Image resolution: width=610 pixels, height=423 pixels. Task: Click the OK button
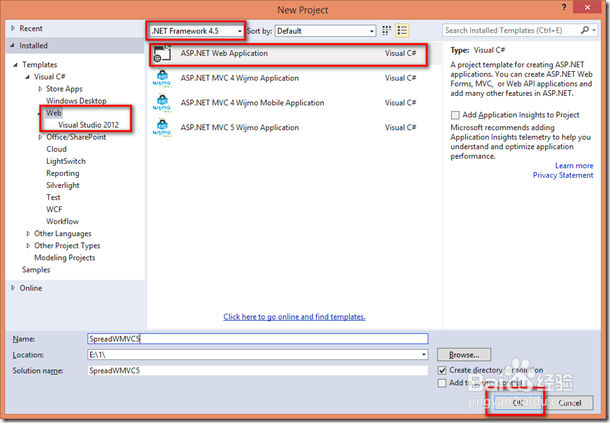[x=518, y=403]
